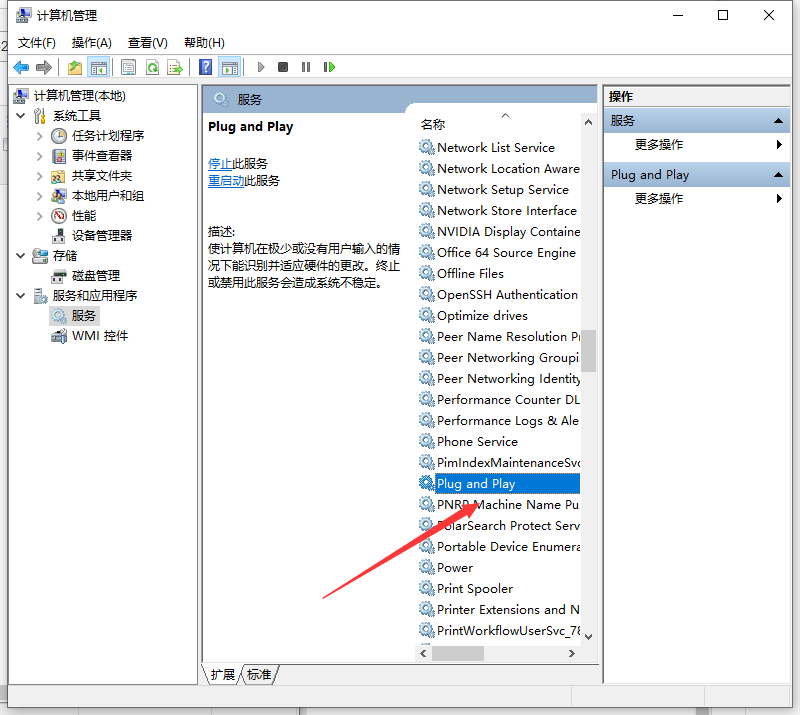
Task: Click the Refresh toolbar icon
Action: point(152,67)
